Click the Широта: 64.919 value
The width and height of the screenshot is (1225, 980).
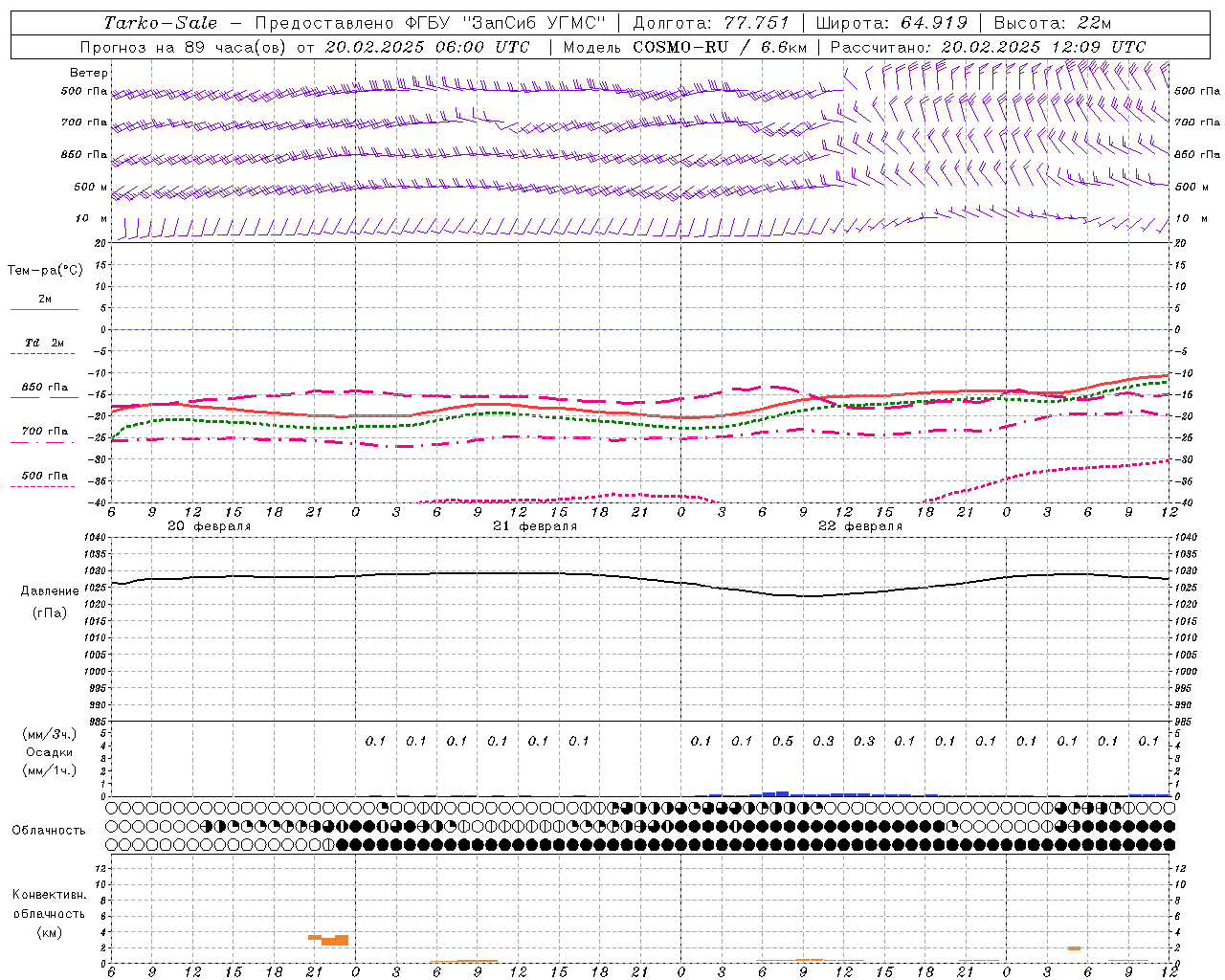pyautogui.click(x=891, y=23)
